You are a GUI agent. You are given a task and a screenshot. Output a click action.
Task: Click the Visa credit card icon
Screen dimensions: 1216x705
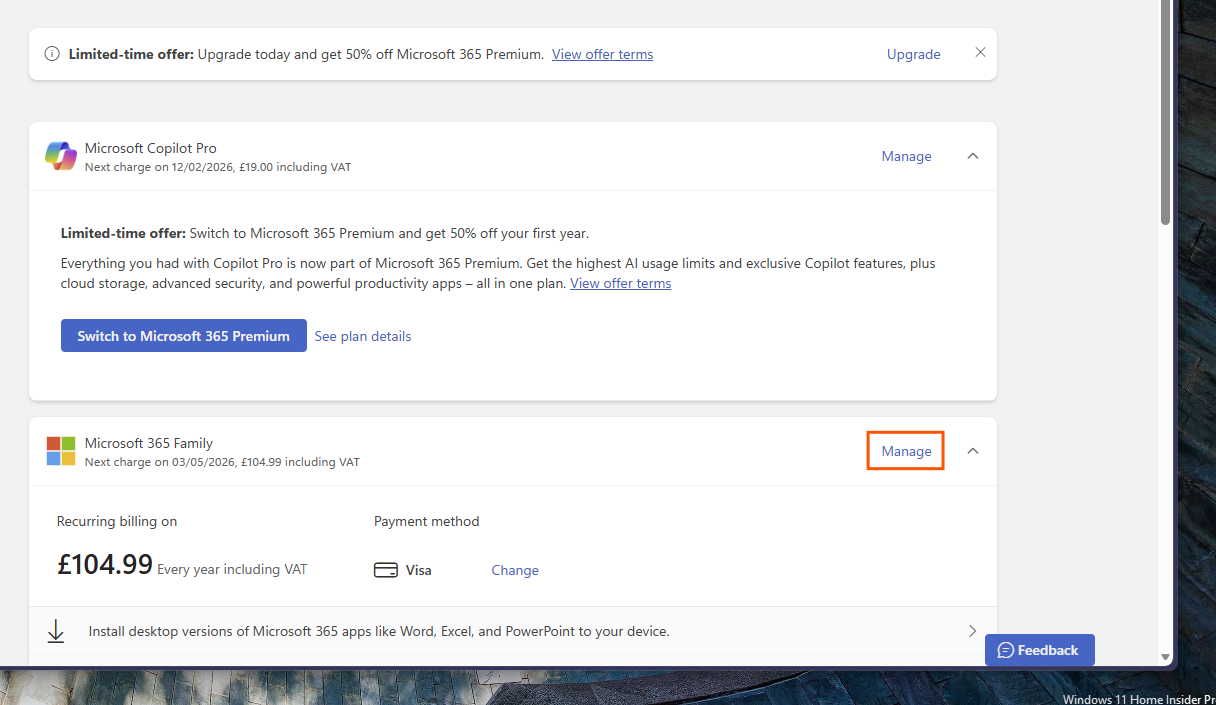tap(385, 570)
